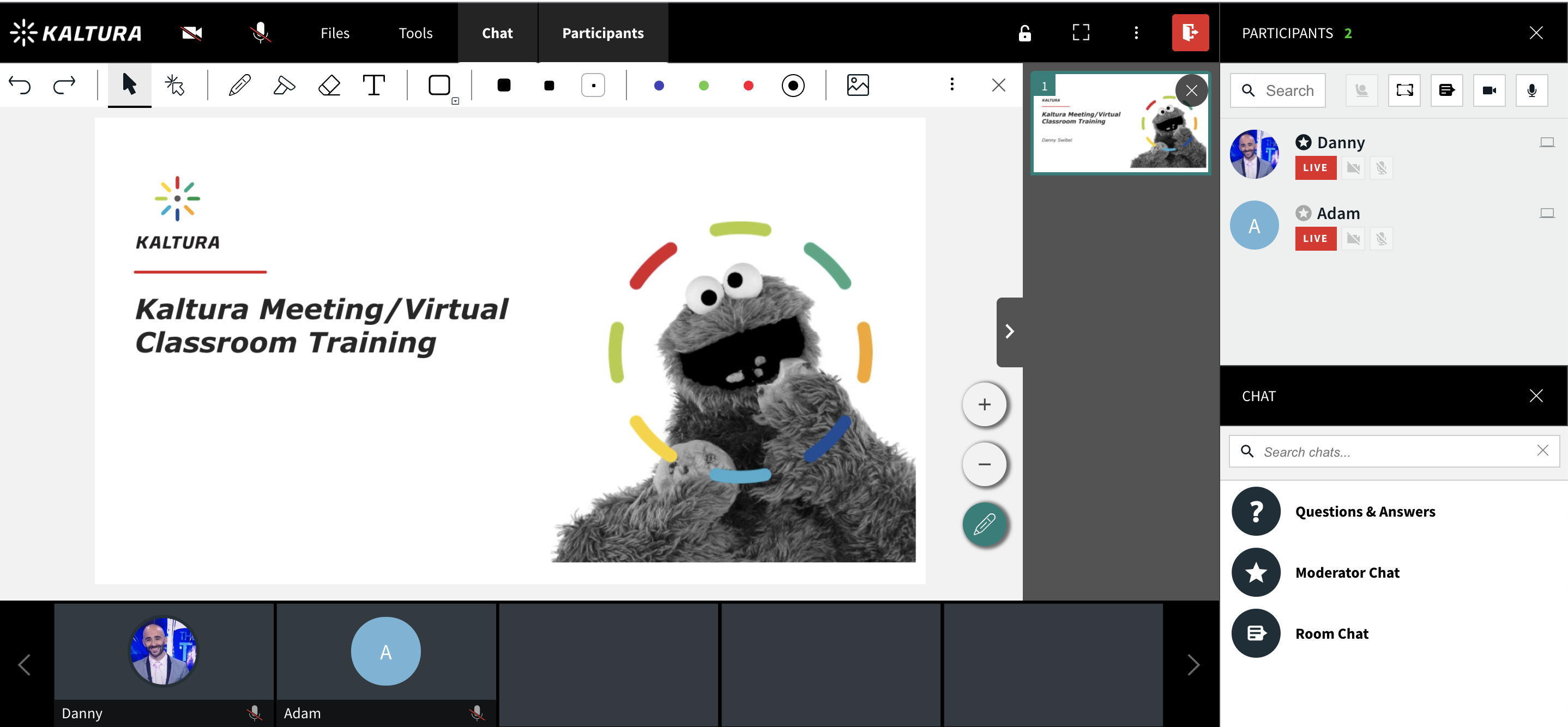This screenshot has width=1568, height=727.
Task: Pick the blue color swatch
Action: coord(659,86)
